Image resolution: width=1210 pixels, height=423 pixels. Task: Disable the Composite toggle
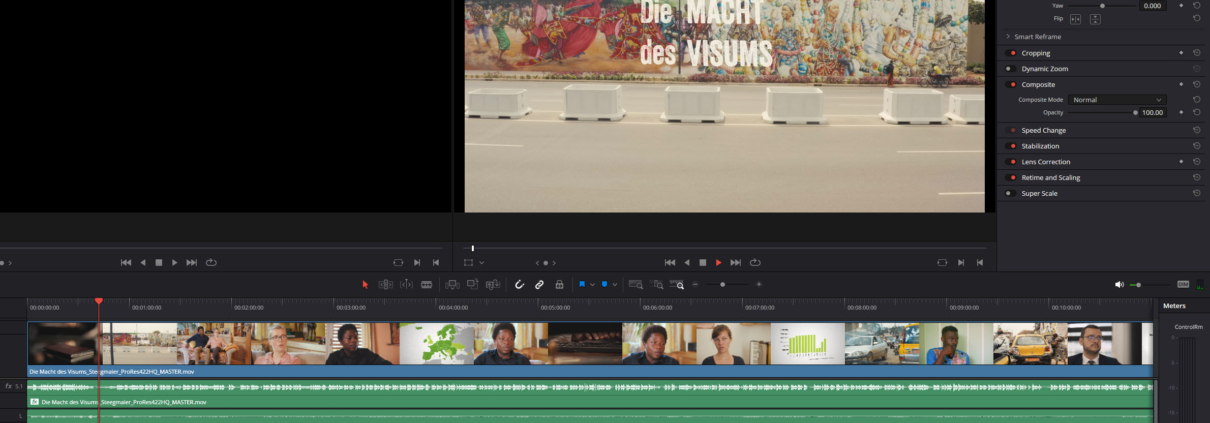[1011, 85]
